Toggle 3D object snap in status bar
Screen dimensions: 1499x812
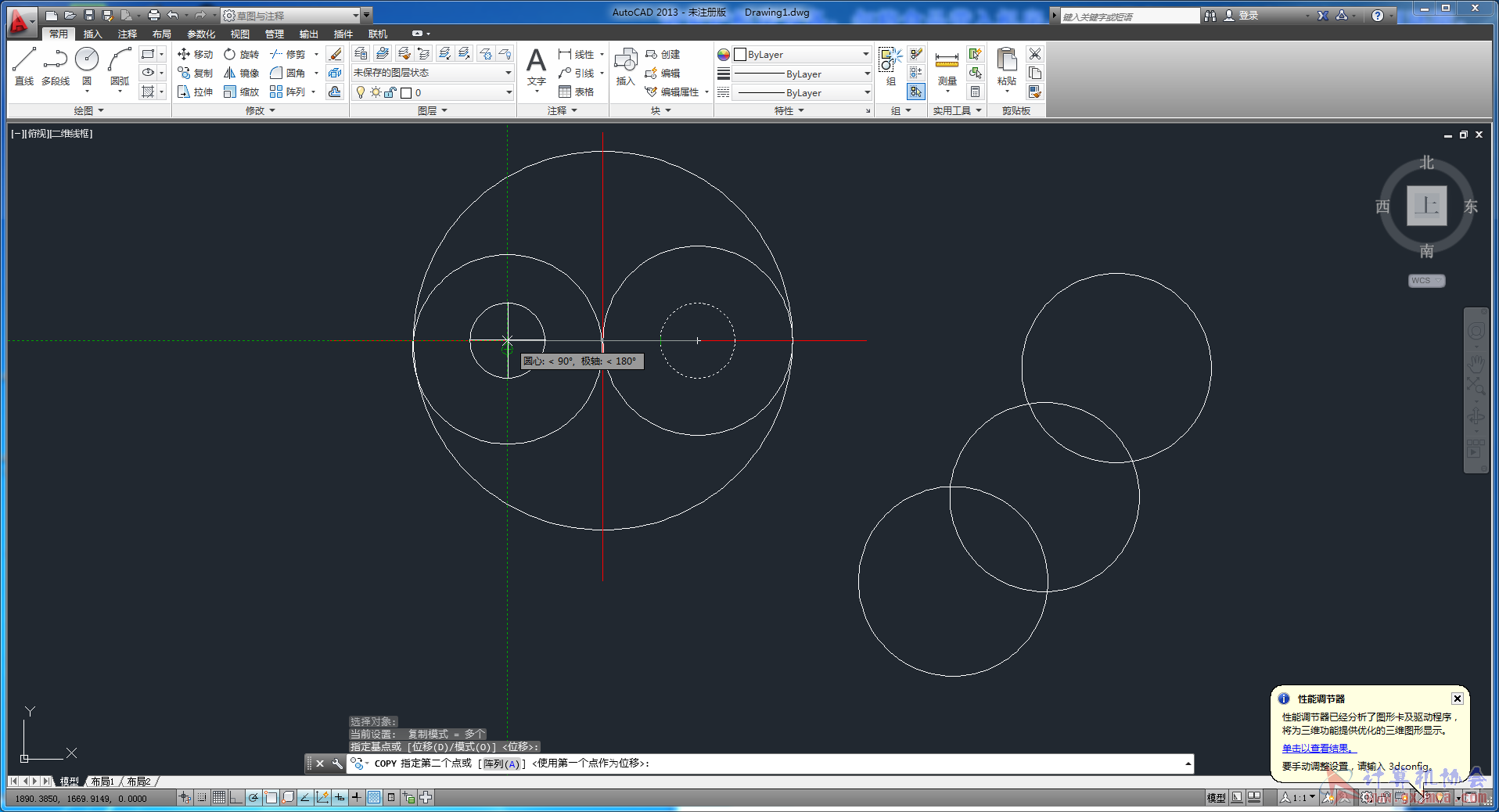click(288, 797)
